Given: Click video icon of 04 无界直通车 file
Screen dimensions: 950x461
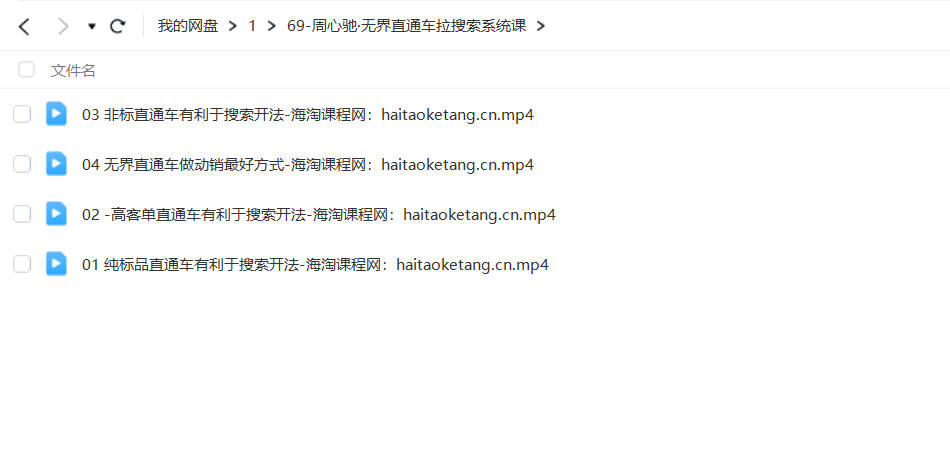Looking at the screenshot, I should (x=56, y=164).
